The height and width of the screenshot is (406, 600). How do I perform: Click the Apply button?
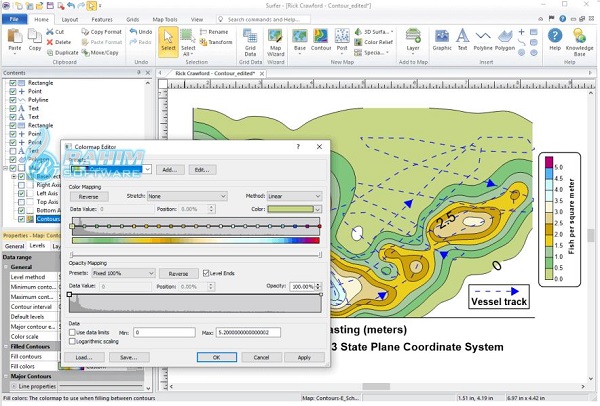point(304,357)
